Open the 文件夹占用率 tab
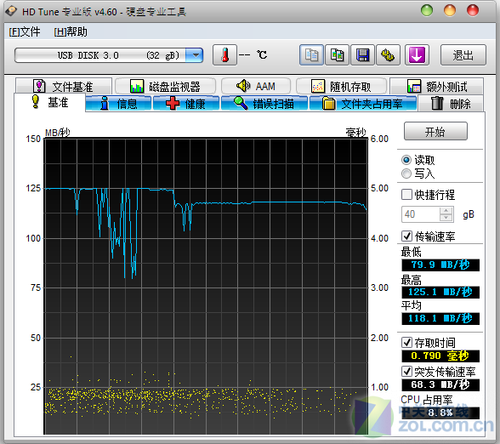The width and height of the screenshot is (500, 444). pyautogui.click(x=363, y=104)
